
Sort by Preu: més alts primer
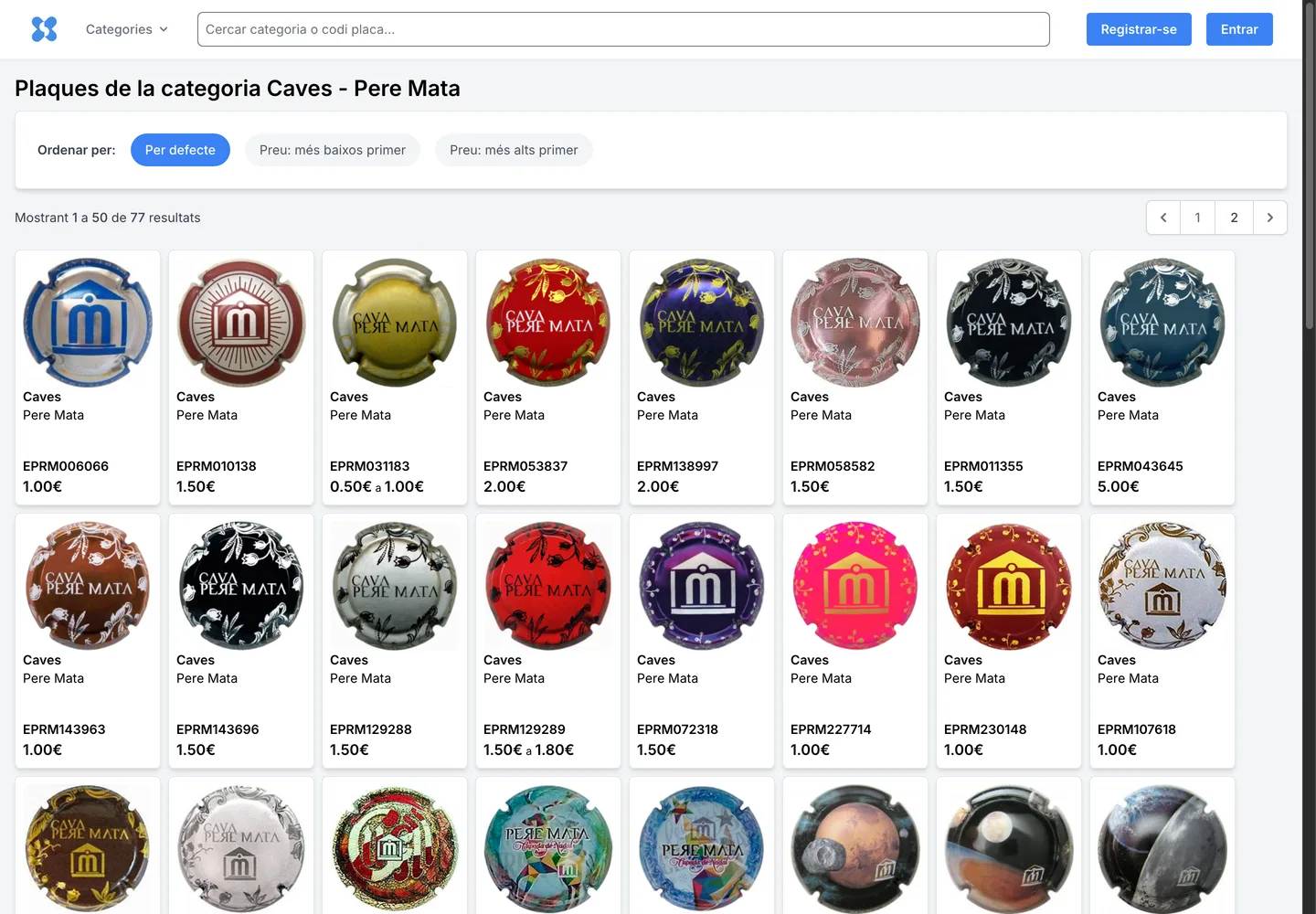514,150
